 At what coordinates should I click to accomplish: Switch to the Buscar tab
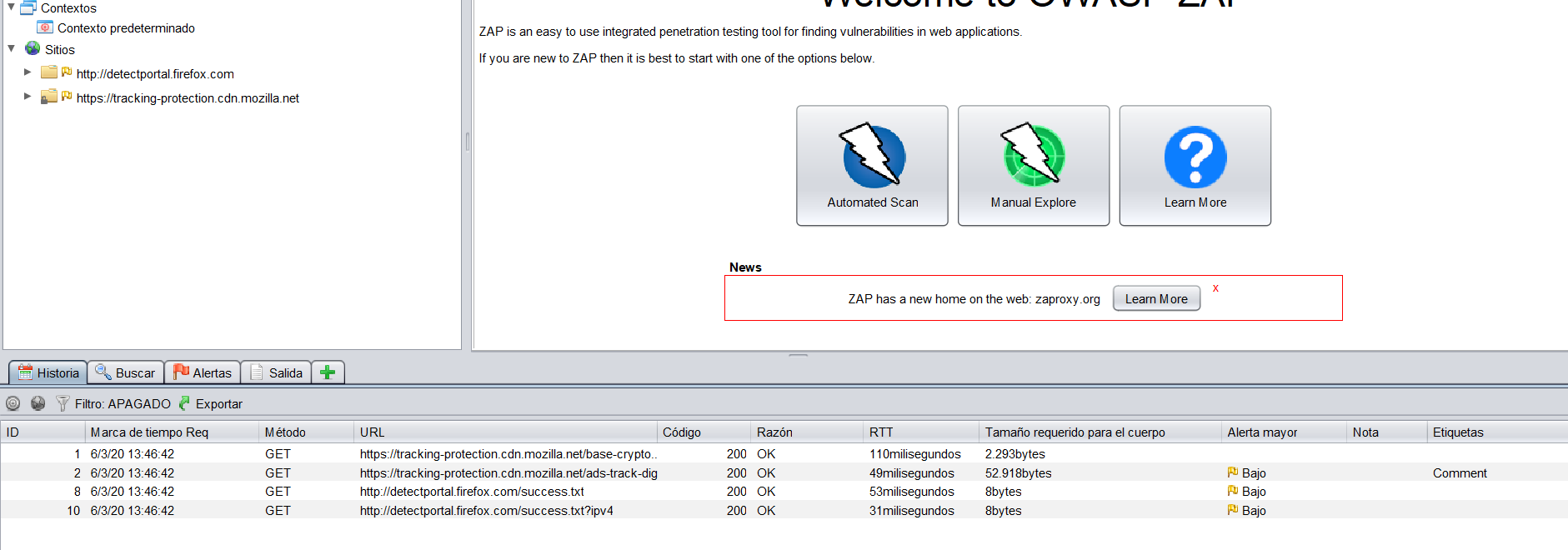pyautogui.click(x=126, y=372)
